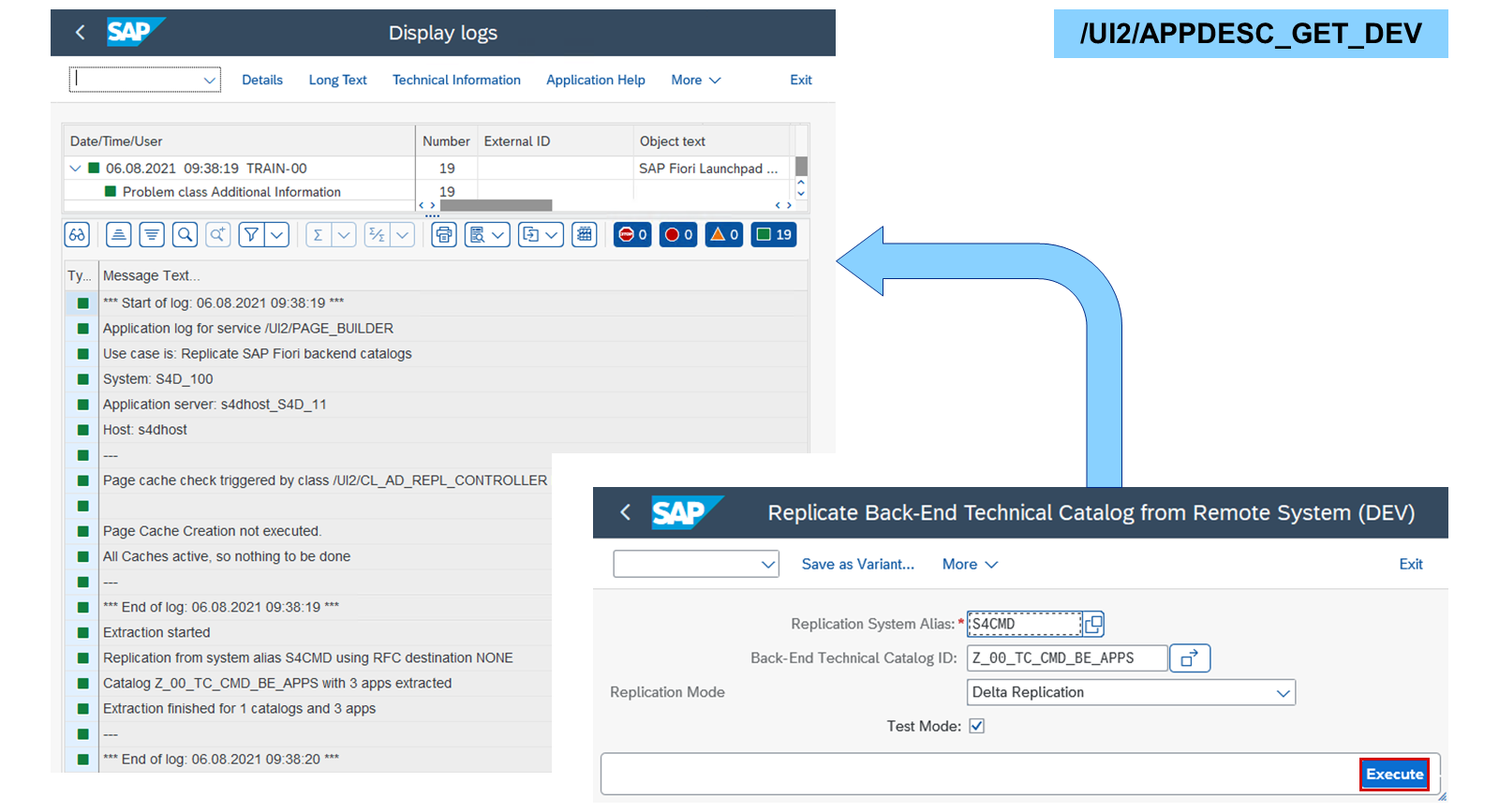Open the Find search tool in log toolbar
Screen dimensions: 1499x812
(186, 234)
